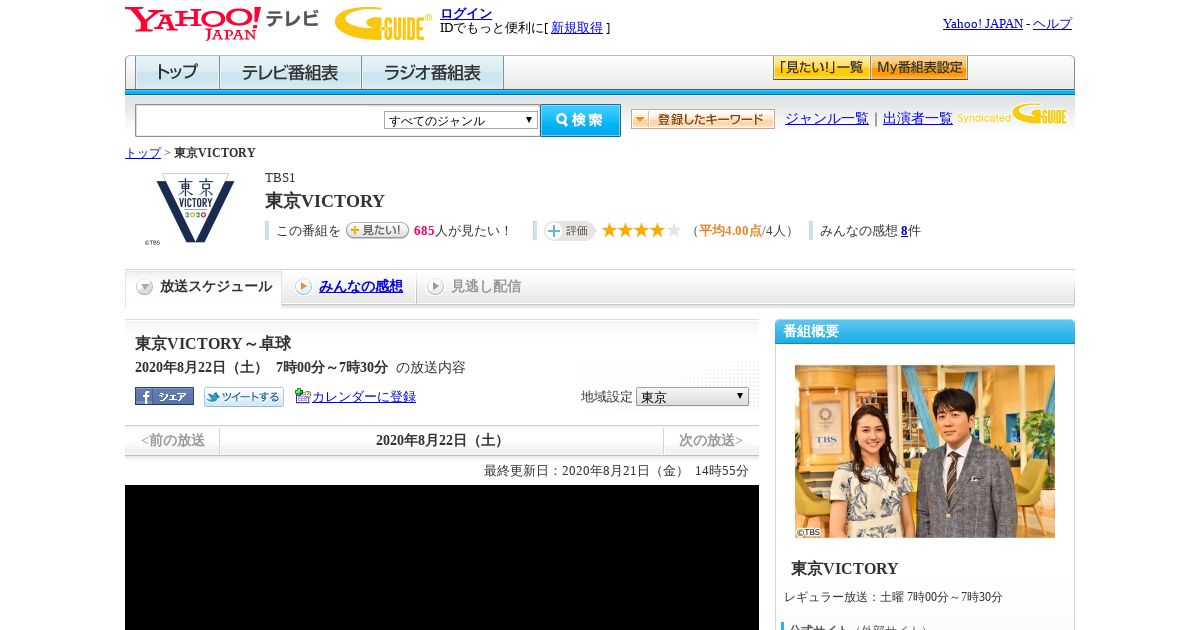The height and width of the screenshot is (630, 1200).
Task: Click トップ in the breadcrumb
Action: coord(143,153)
